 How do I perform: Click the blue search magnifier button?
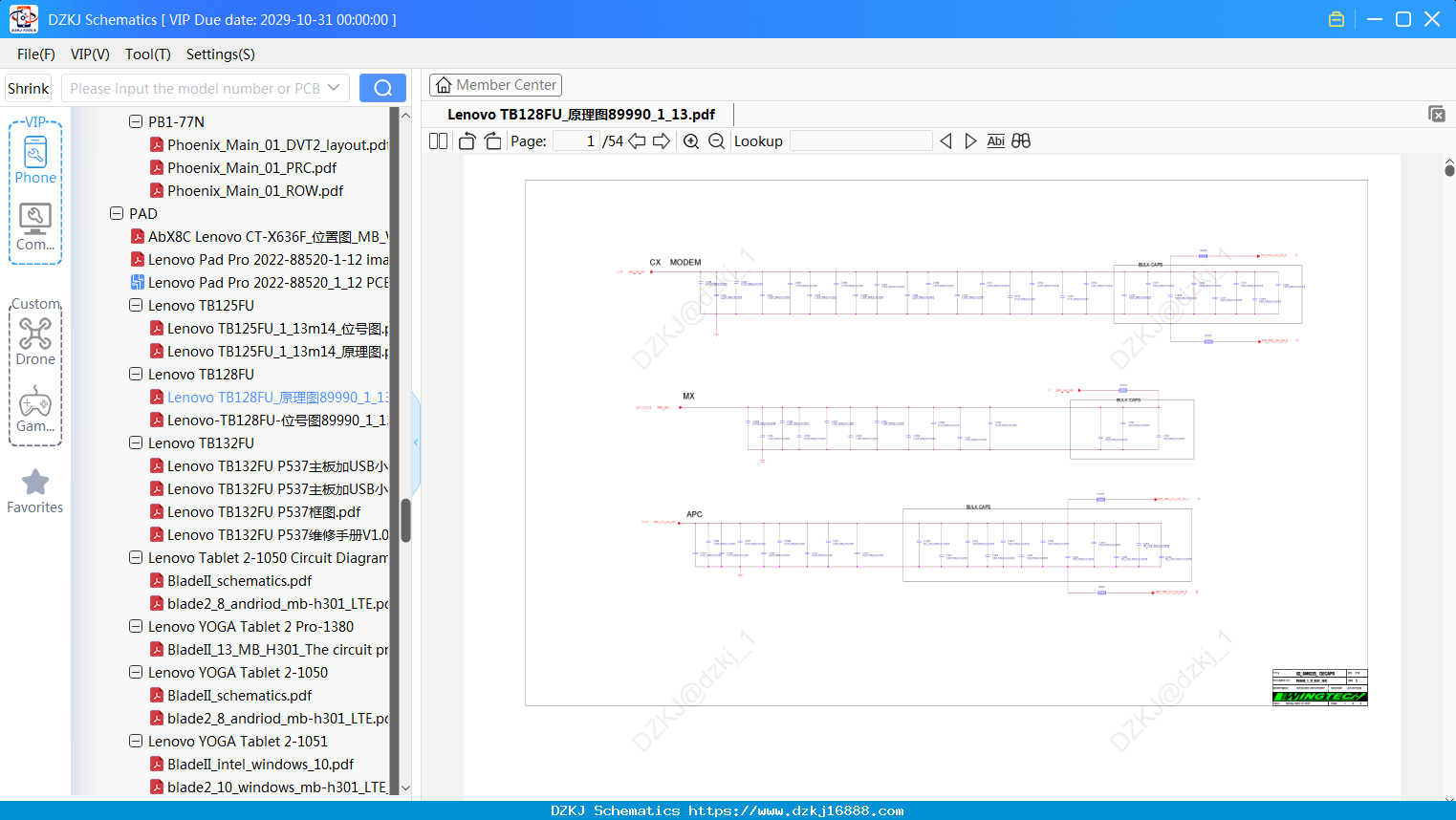pos(382,88)
